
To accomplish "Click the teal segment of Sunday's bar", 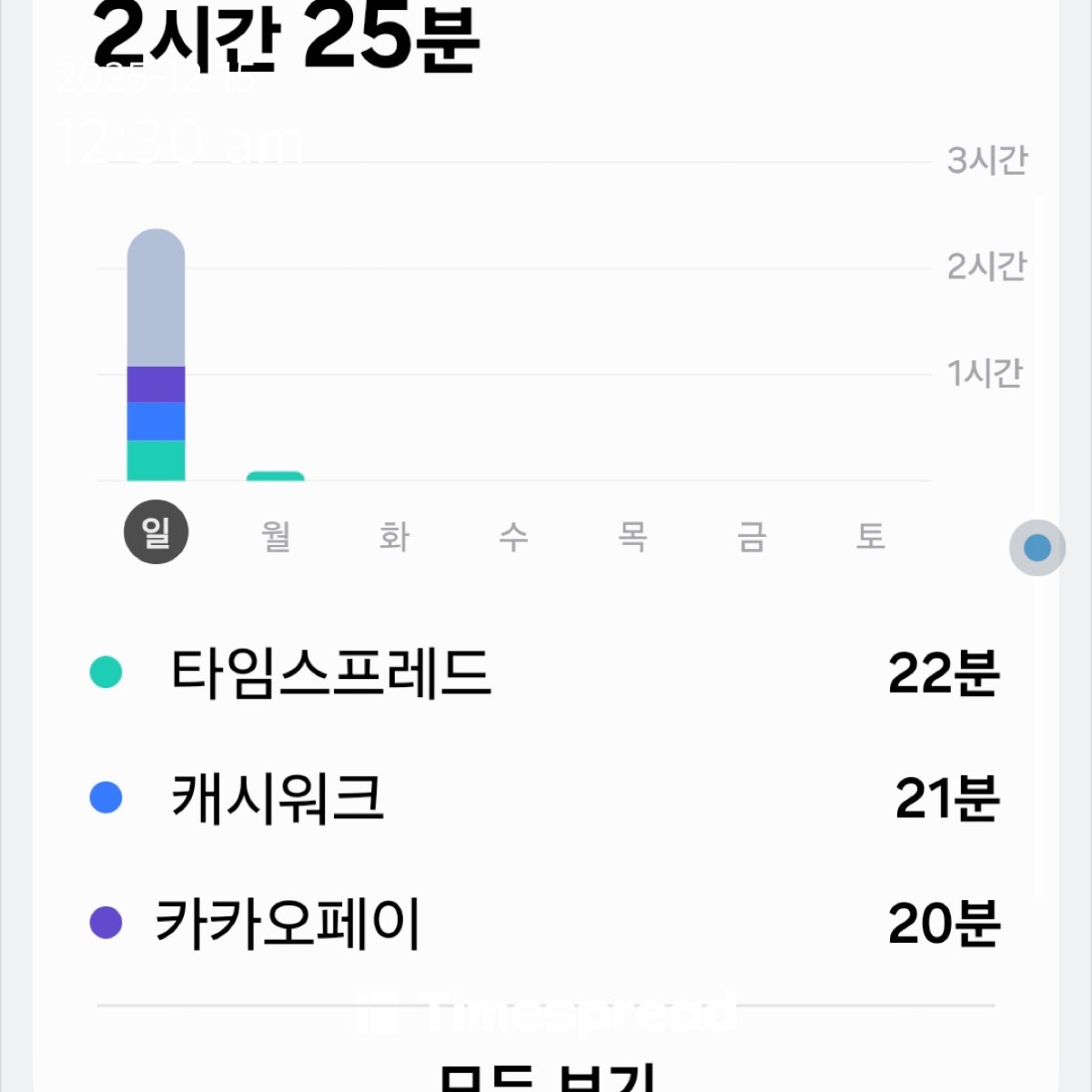I will (x=156, y=460).
